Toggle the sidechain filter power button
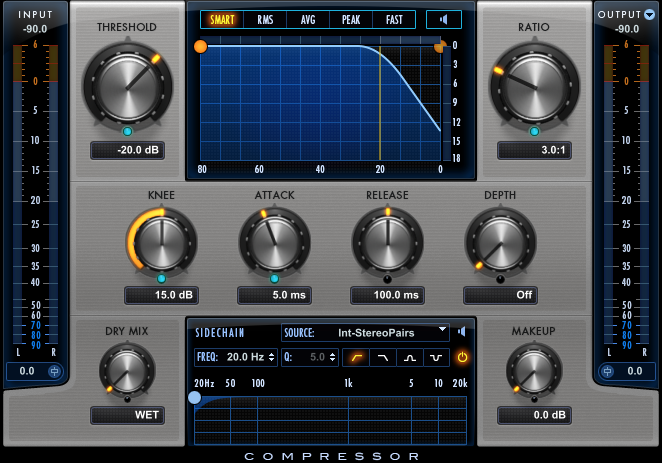Screen dimensions: 662x463 (x=462, y=357)
